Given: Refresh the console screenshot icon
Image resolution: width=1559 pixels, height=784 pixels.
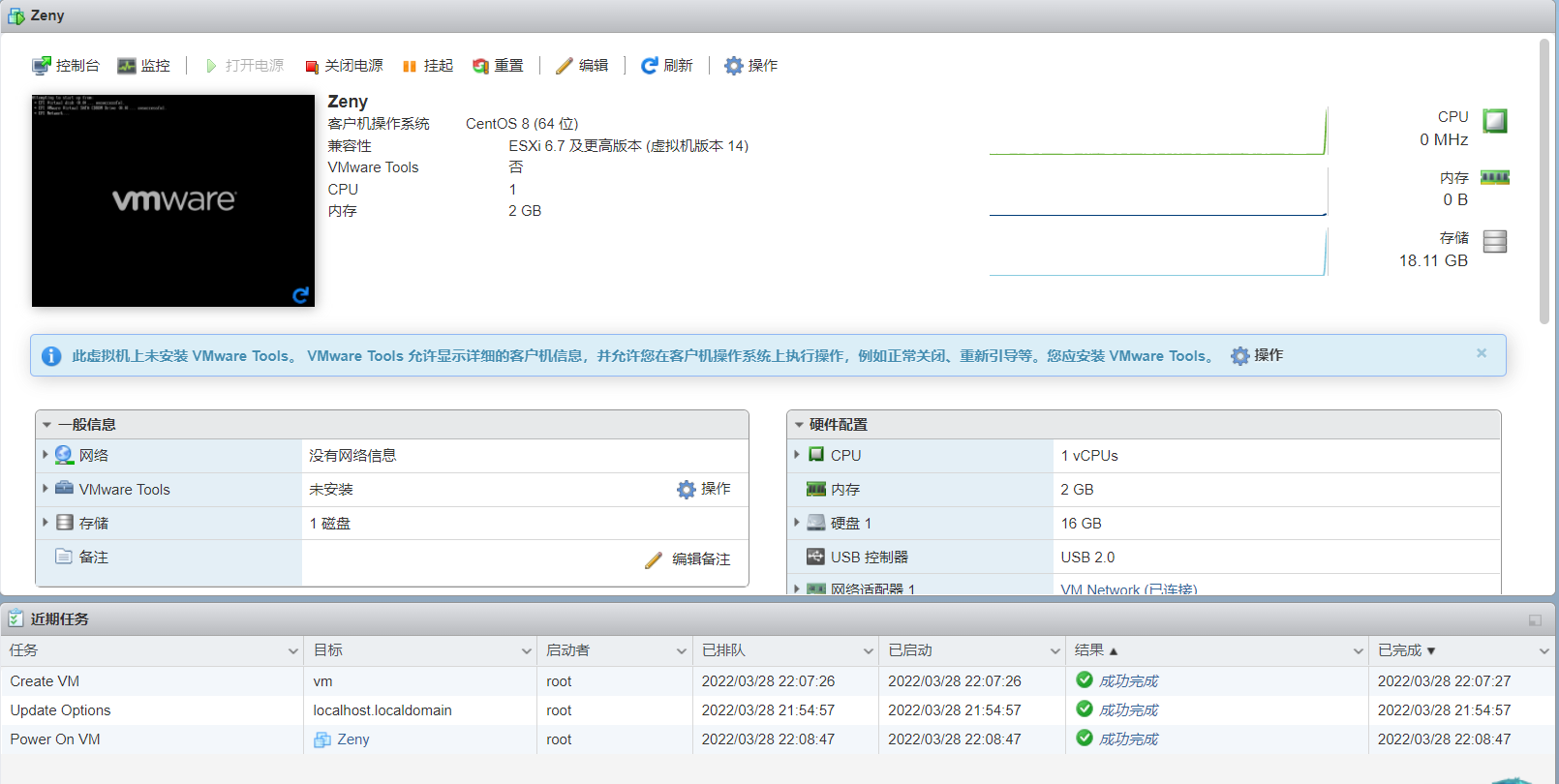Looking at the screenshot, I should point(300,295).
